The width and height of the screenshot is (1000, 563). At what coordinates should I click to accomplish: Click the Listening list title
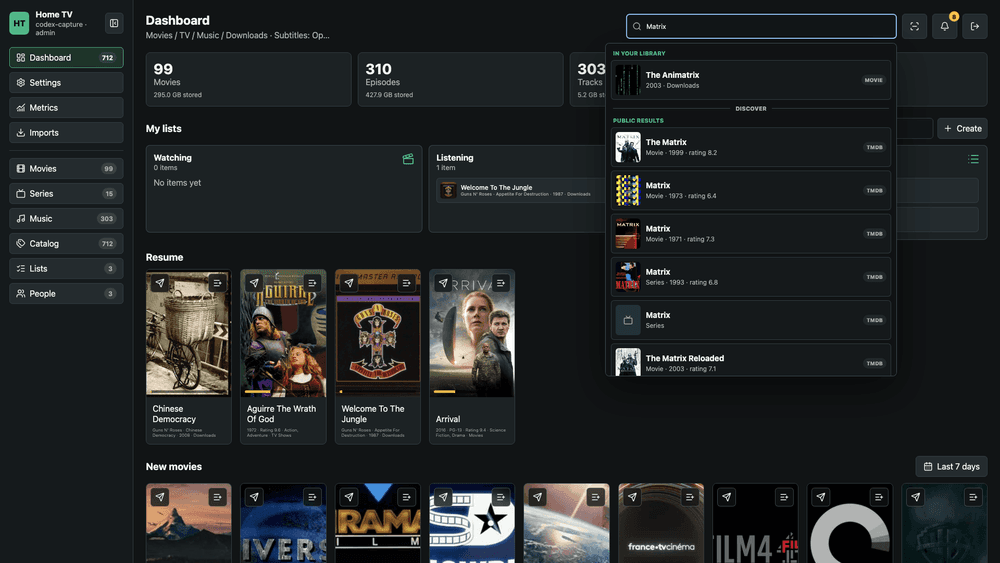455,157
